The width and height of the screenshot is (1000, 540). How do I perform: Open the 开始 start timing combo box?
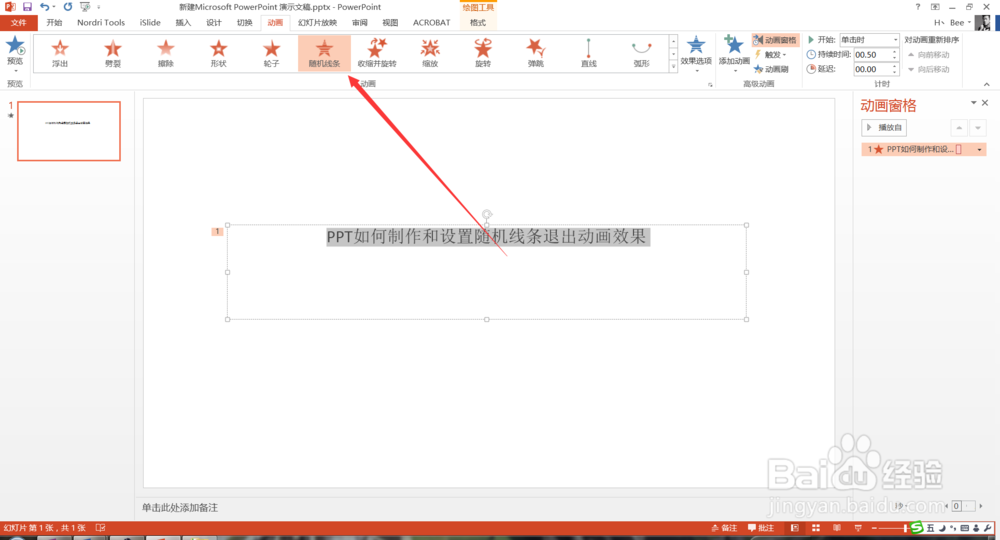click(x=869, y=40)
